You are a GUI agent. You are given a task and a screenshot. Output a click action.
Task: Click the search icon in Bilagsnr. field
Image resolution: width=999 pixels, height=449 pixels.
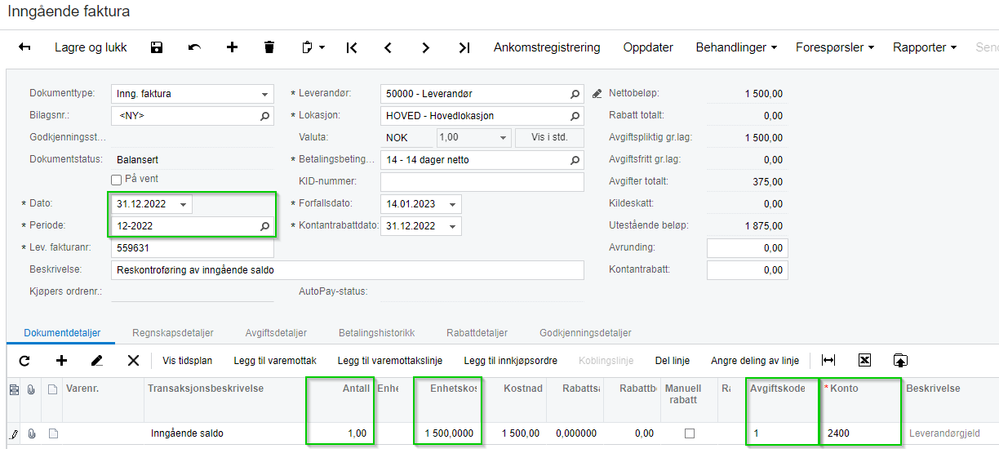[x=264, y=117]
